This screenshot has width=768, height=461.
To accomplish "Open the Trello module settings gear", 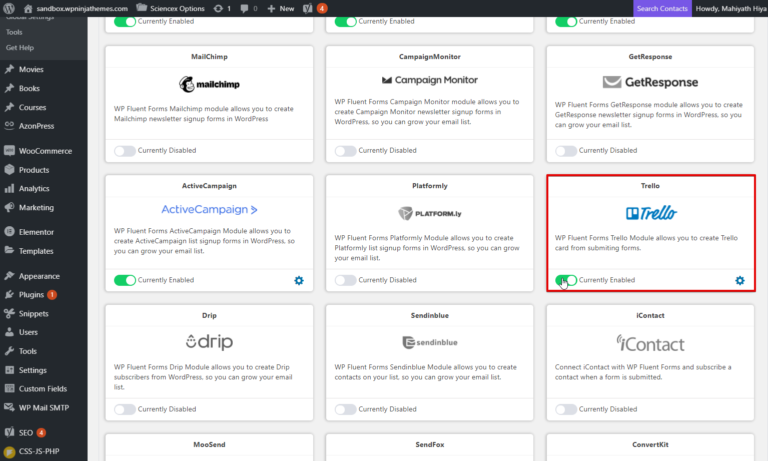I will (x=740, y=280).
